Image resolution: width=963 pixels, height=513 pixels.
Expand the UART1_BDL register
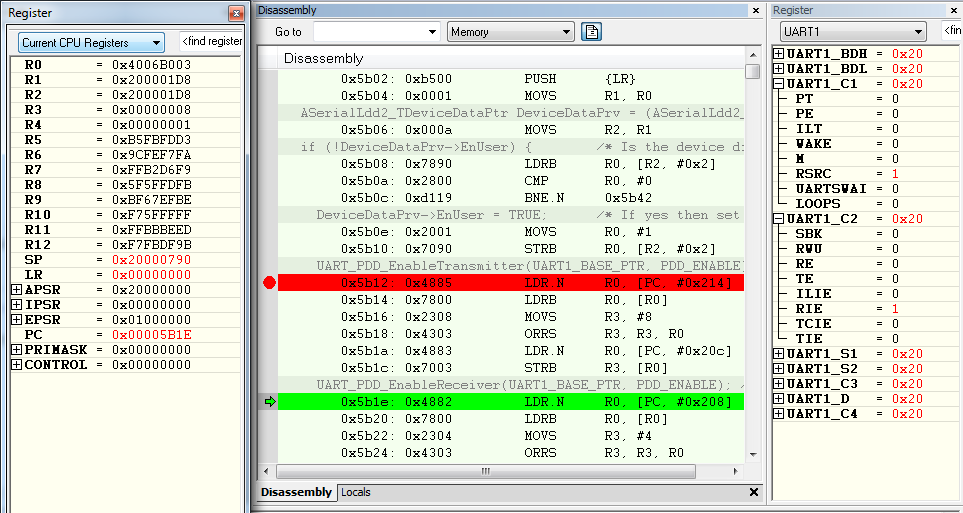778,69
